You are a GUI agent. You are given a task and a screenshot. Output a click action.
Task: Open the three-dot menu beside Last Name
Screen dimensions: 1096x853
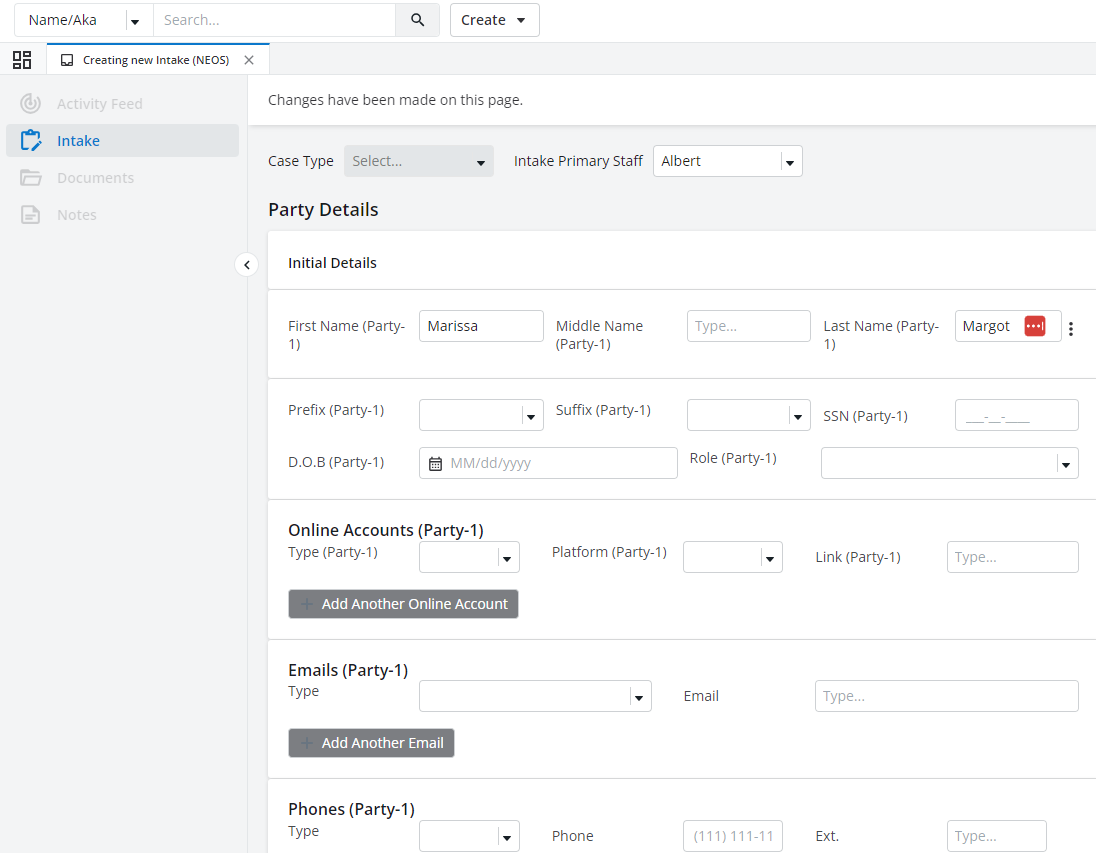(1071, 329)
